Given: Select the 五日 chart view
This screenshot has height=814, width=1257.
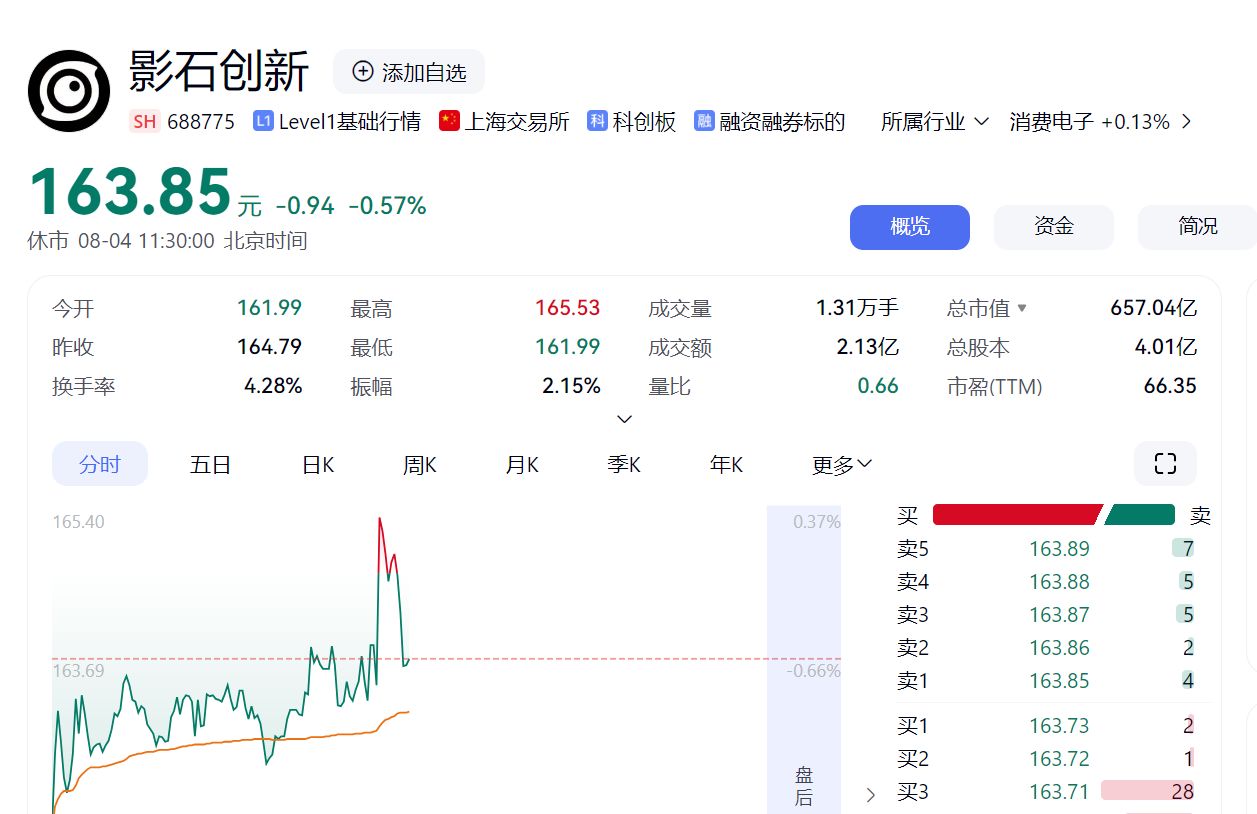Looking at the screenshot, I should pyautogui.click(x=210, y=465).
